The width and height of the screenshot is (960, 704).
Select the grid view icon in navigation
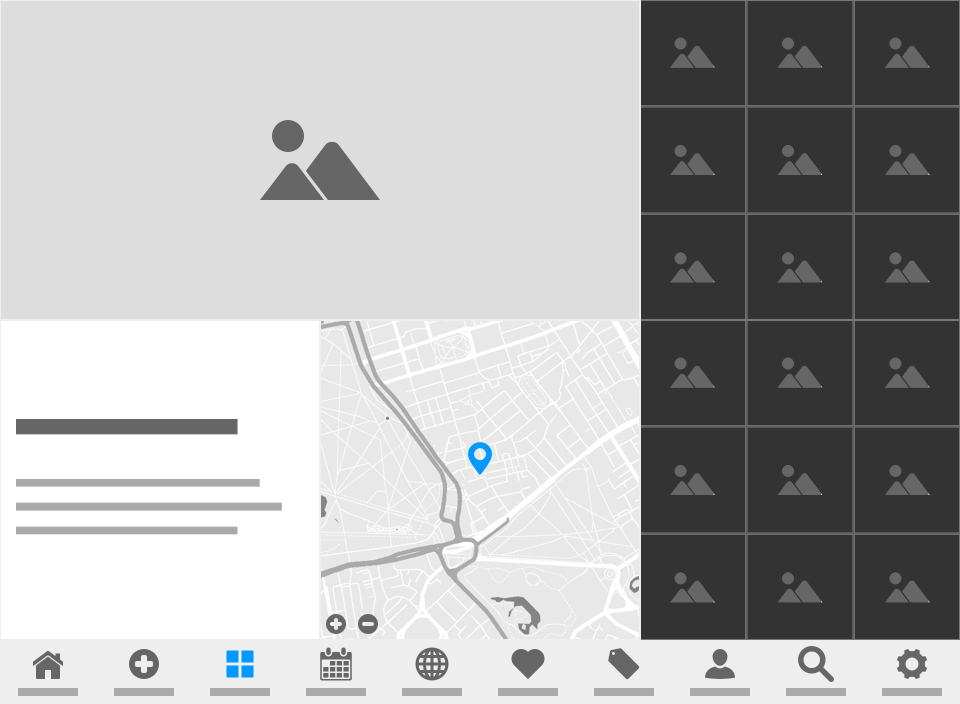pos(239,663)
